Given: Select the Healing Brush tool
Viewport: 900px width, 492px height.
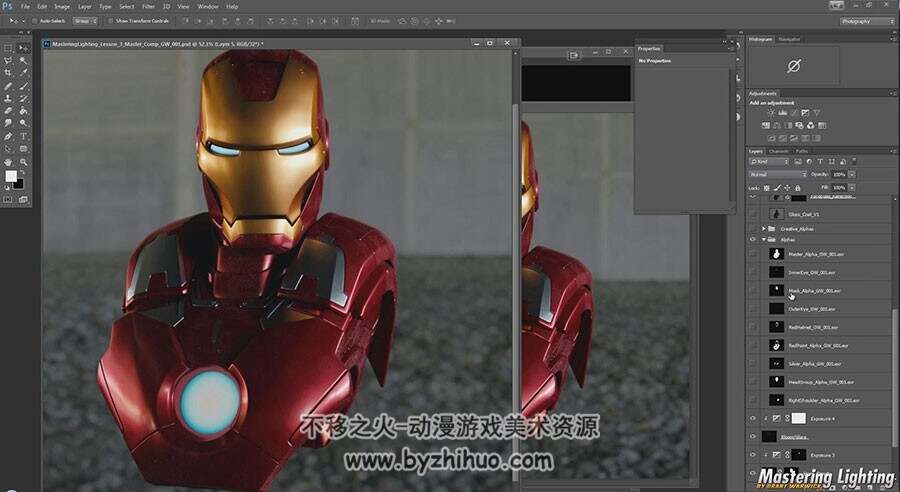Looking at the screenshot, I should 8,86.
